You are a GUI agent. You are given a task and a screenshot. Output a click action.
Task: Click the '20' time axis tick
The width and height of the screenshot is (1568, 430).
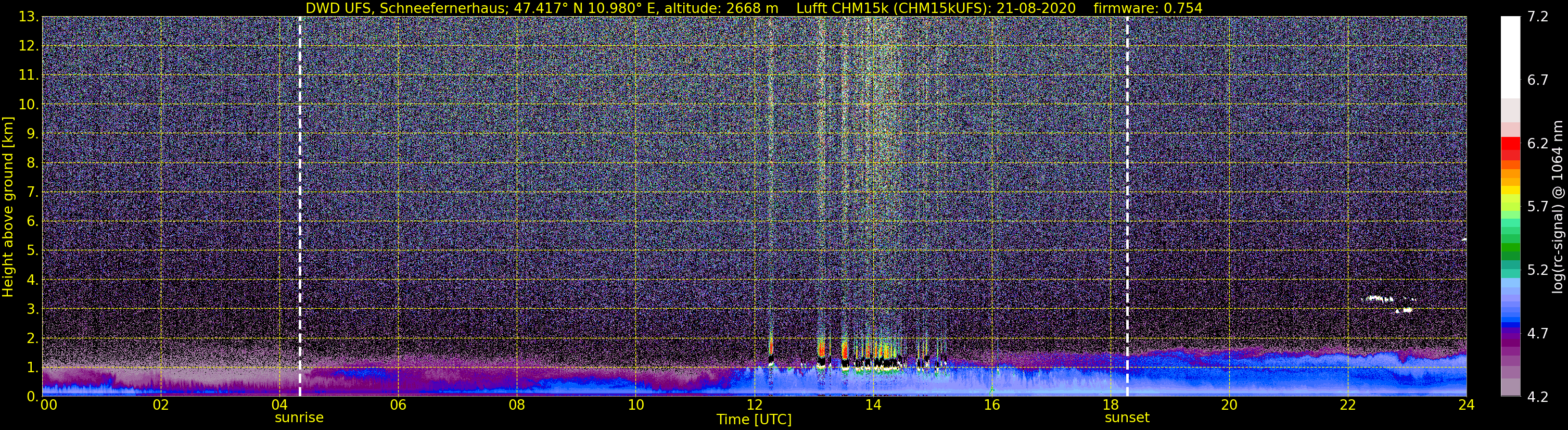[1229, 405]
